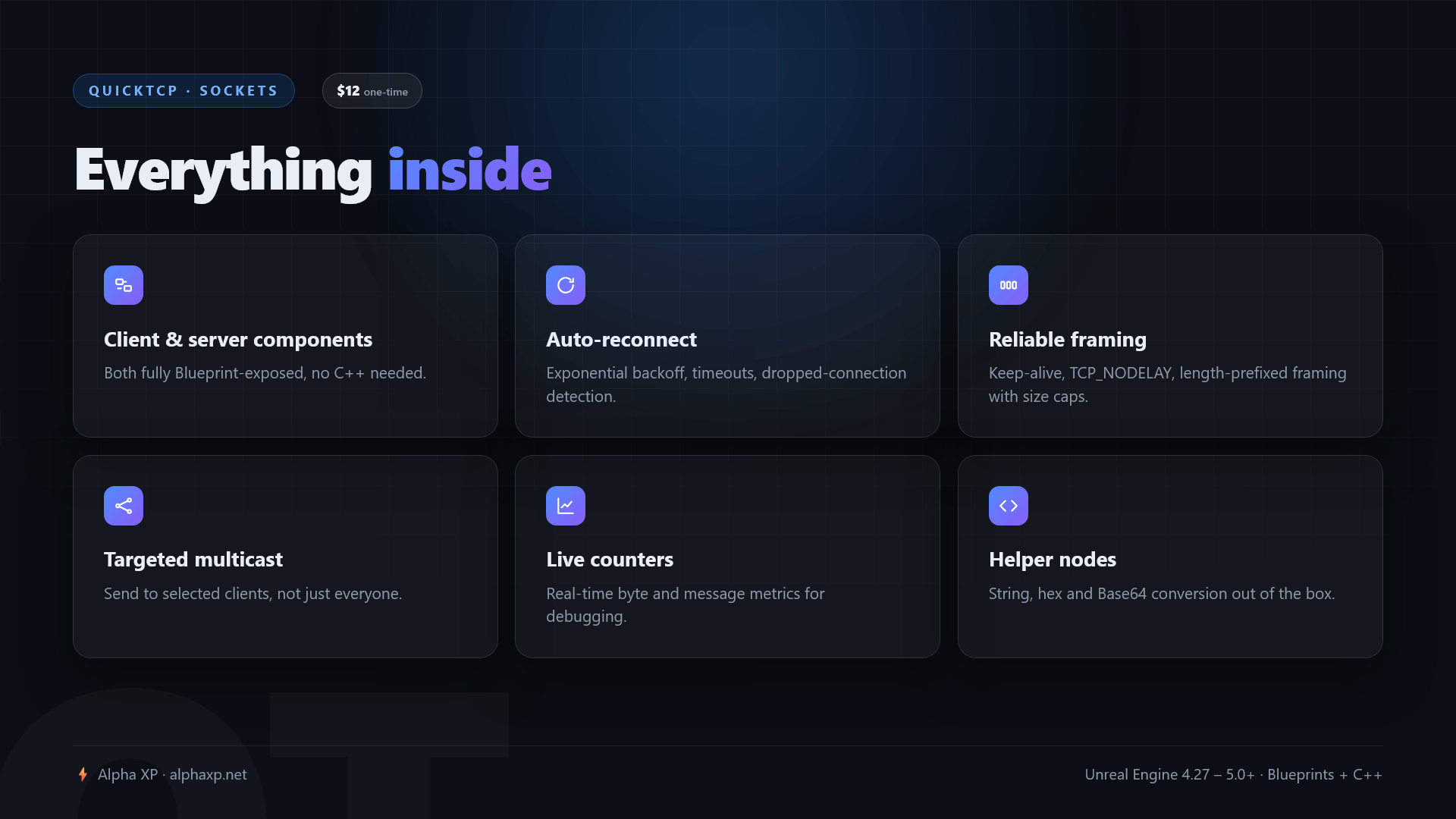Select the Reliable framing card title
This screenshot has width=1456, height=819.
pyautogui.click(x=1068, y=339)
